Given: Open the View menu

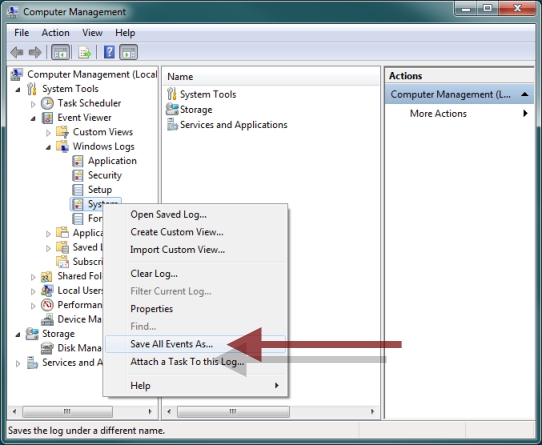Looking at the screenshot, I should point(92,33).
